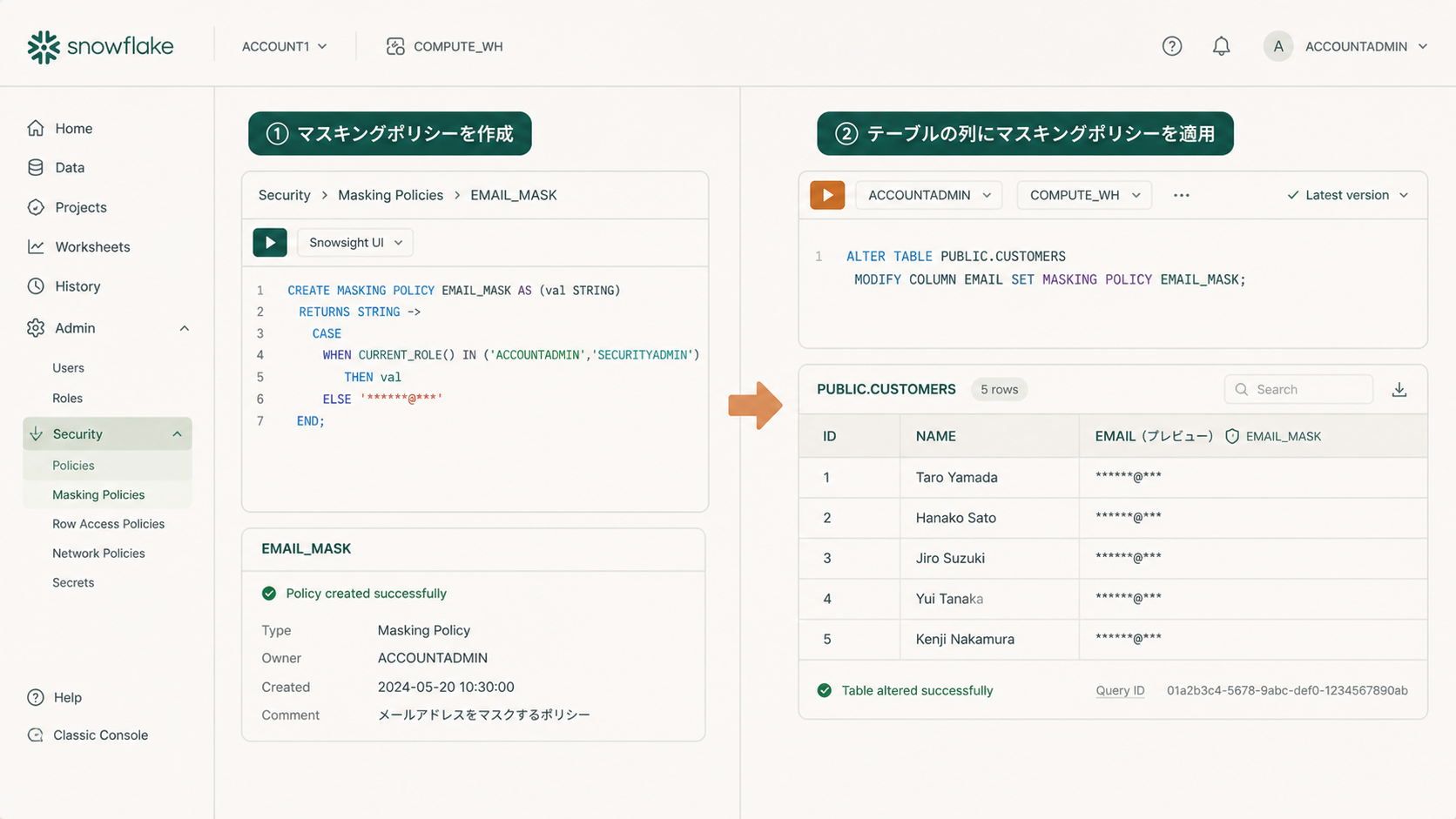The image size is (1456, 819).
Task: Collapse the Admin section chevron
Action: (185, 328)
